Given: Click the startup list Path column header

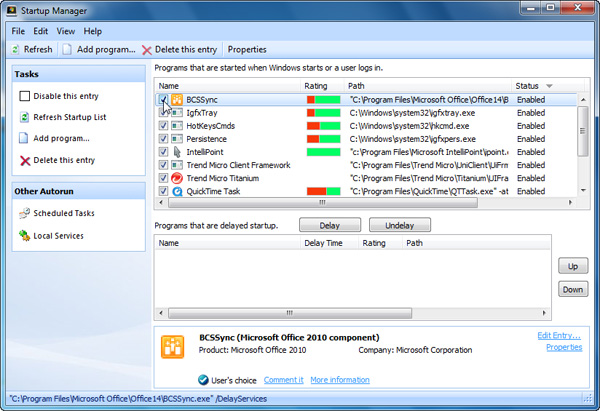Looking at the screenshot, I should [428, 86].
